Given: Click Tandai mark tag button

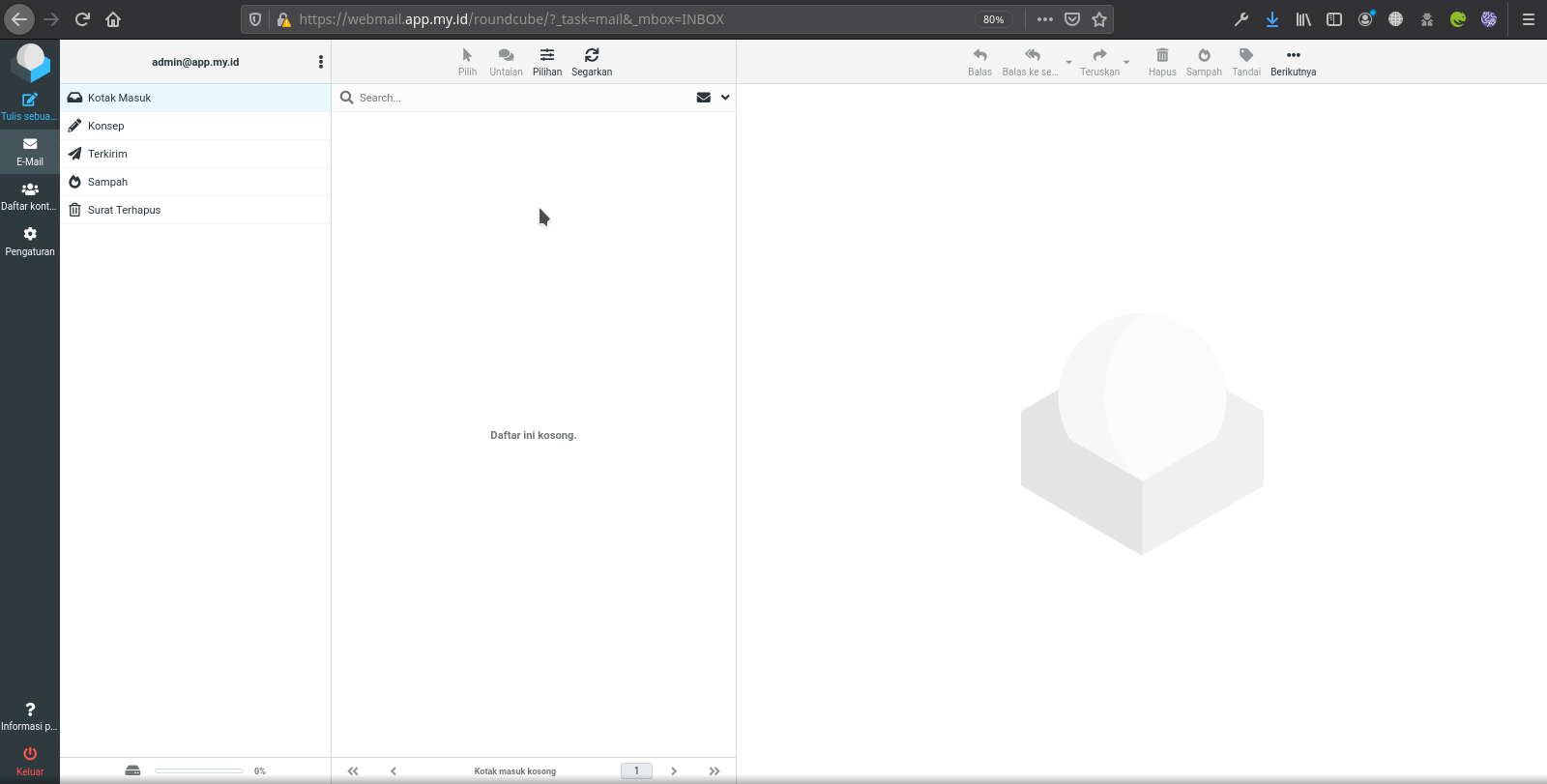Looking at the screenshot, I should click(x=1246, y=62).
